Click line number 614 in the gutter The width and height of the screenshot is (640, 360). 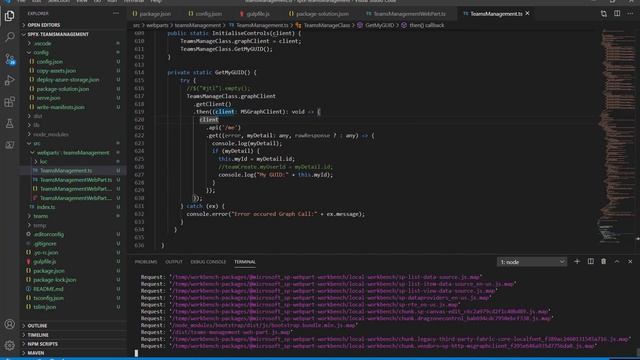(139, 72)
